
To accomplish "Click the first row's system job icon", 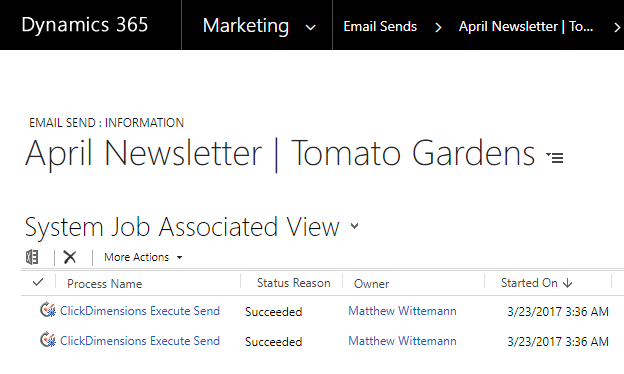I will [48, 310].
